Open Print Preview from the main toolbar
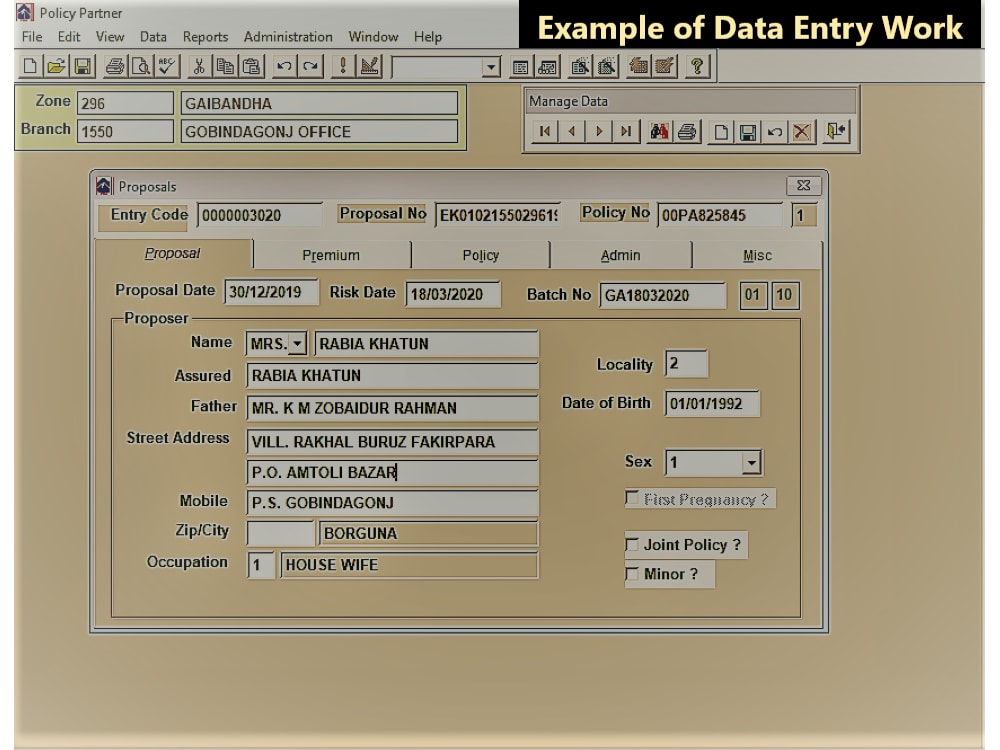The height and width of the screenshot is (750, 1000). click(x=141, y=66)
